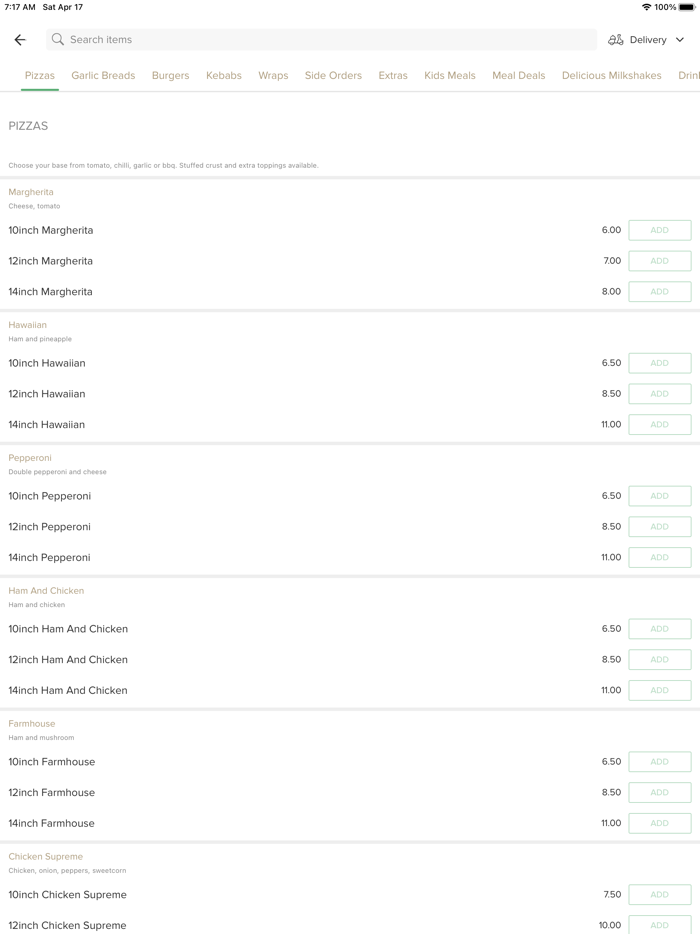700x934 pixels.
Task: Switch to the Garlic Breads tab
Action: click(x=103, y=76)
